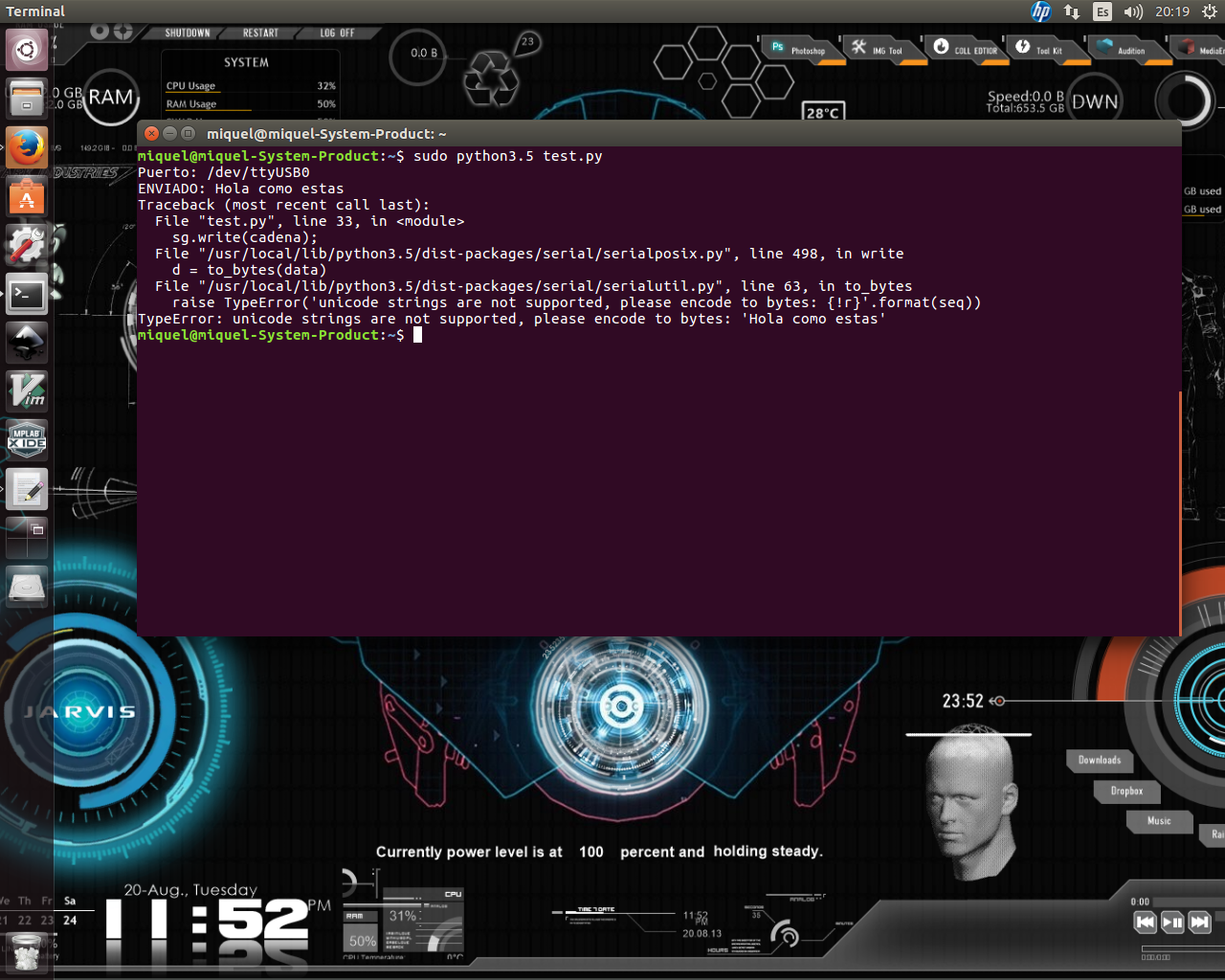Image resolution: width=1225 pixels, height=980 pixels.
Task: Click the serialposix.py line 498 traceback entry
Action: (529, 254)
